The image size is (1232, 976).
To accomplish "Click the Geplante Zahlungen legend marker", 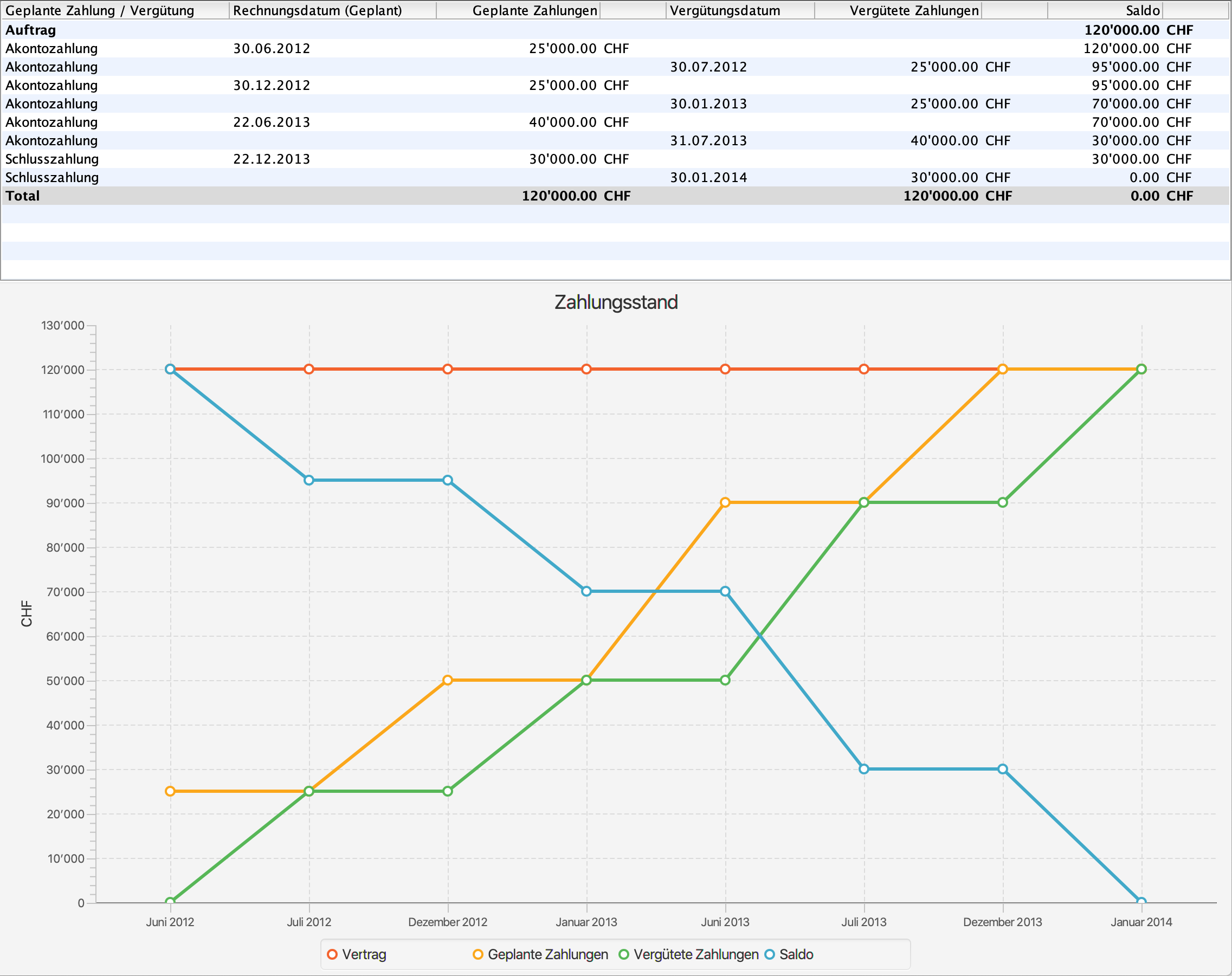I will 478,954.
